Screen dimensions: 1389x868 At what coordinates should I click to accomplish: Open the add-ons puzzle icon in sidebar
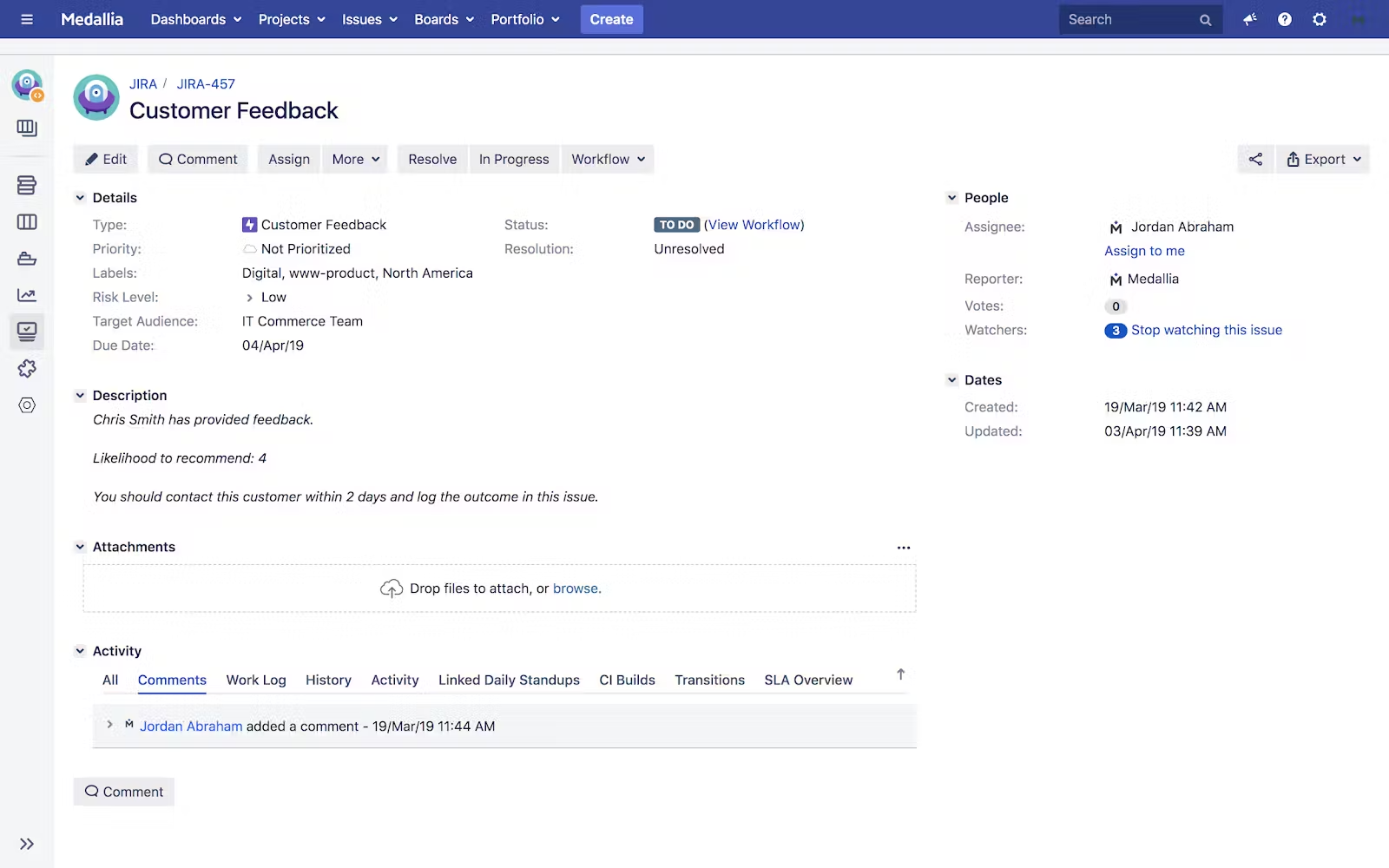[27, 369]
